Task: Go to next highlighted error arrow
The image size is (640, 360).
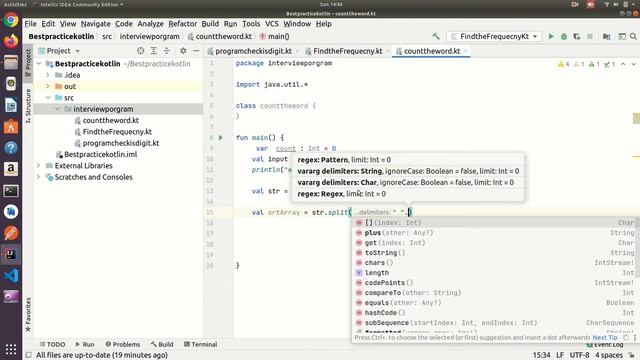Action: pos(633,64)
